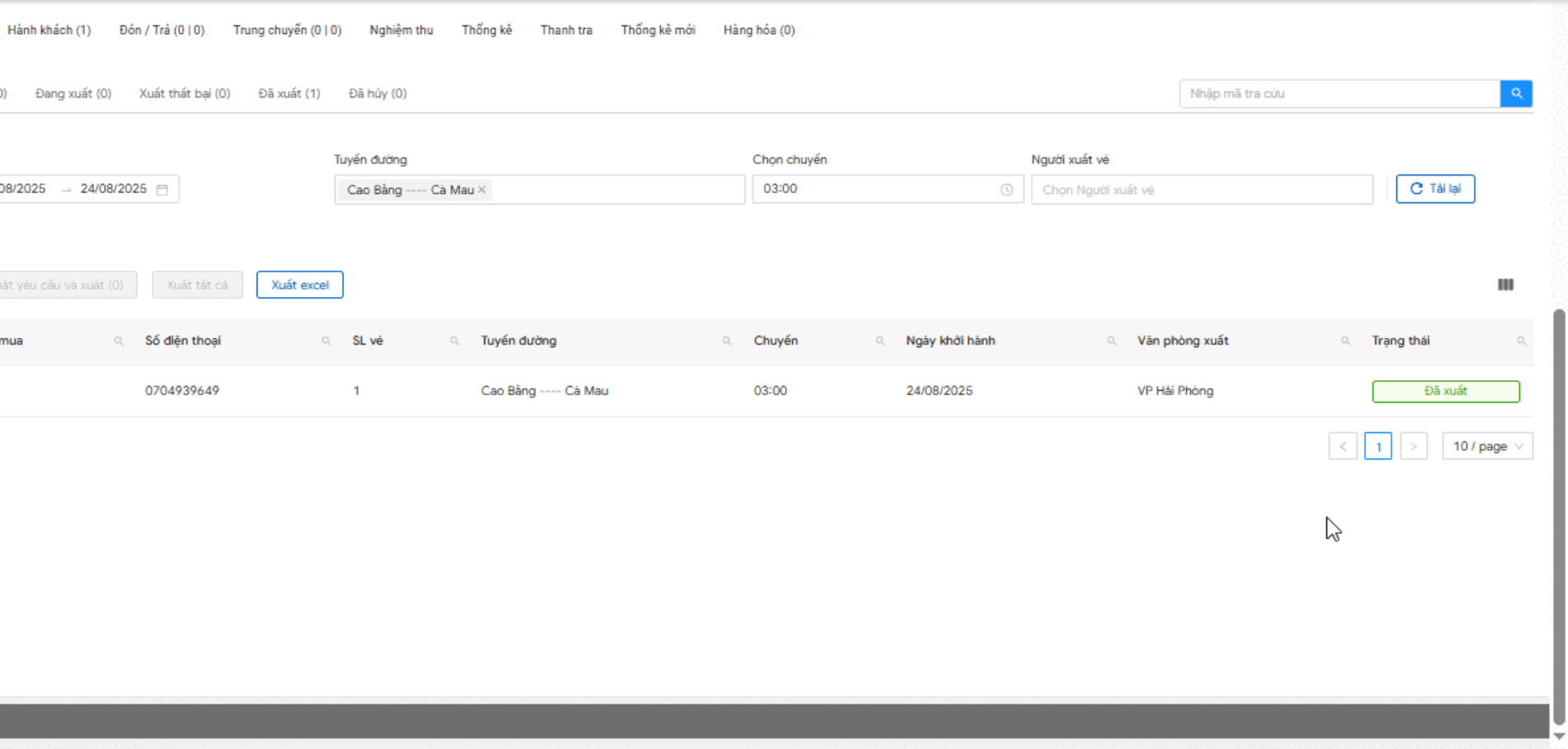The height and width of the screenshot is (749, 1568).
Task: Open the column settings icon above table
Action: (1505, 285)
